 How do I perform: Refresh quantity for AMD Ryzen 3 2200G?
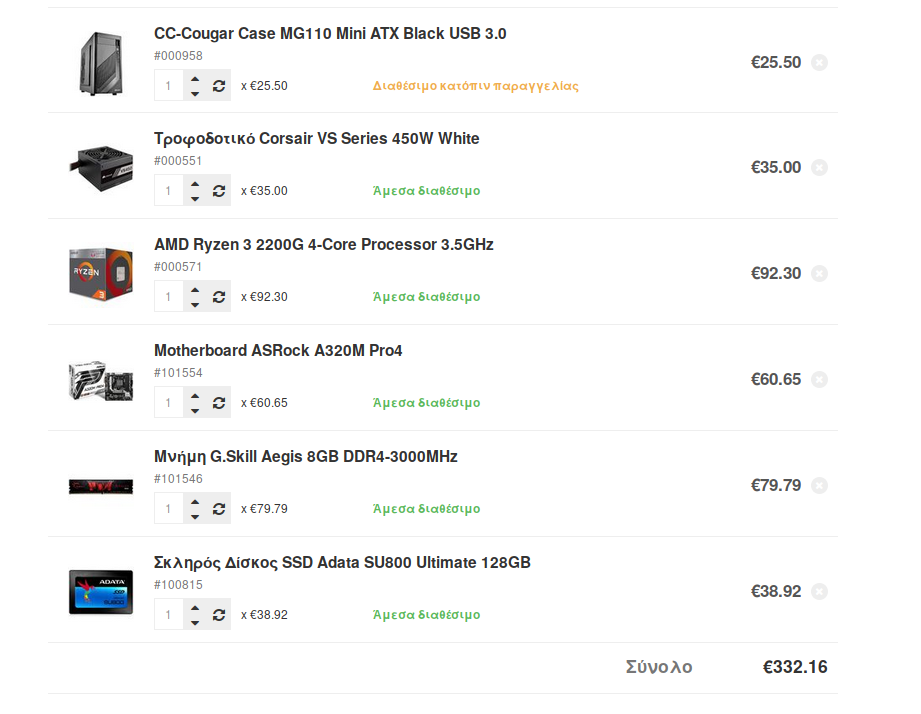tap(219, 297)
